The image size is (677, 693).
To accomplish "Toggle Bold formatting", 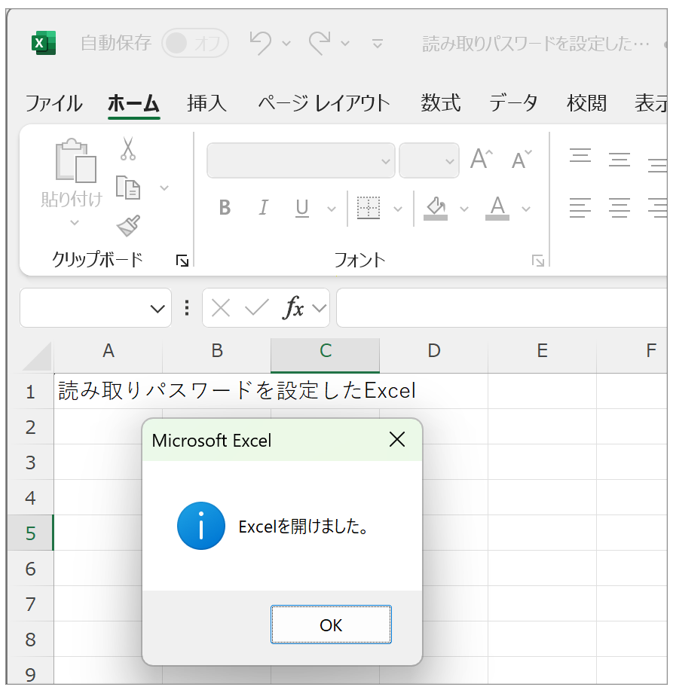I will pyautogui.click(x=225, y=208).
